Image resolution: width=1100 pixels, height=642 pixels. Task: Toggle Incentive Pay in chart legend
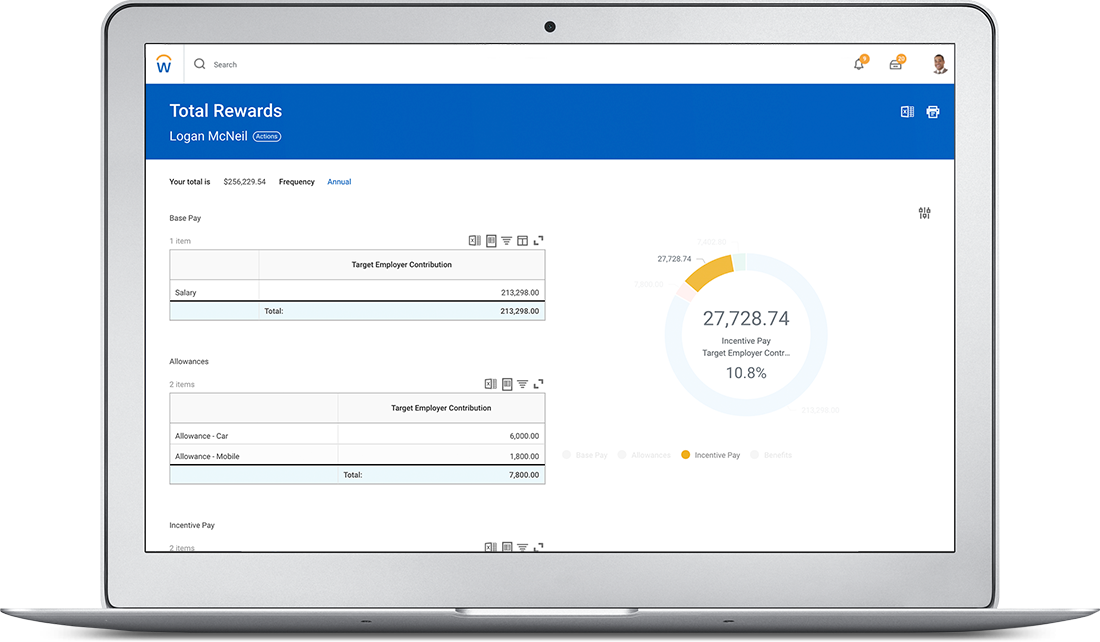[x=710, y=455]
